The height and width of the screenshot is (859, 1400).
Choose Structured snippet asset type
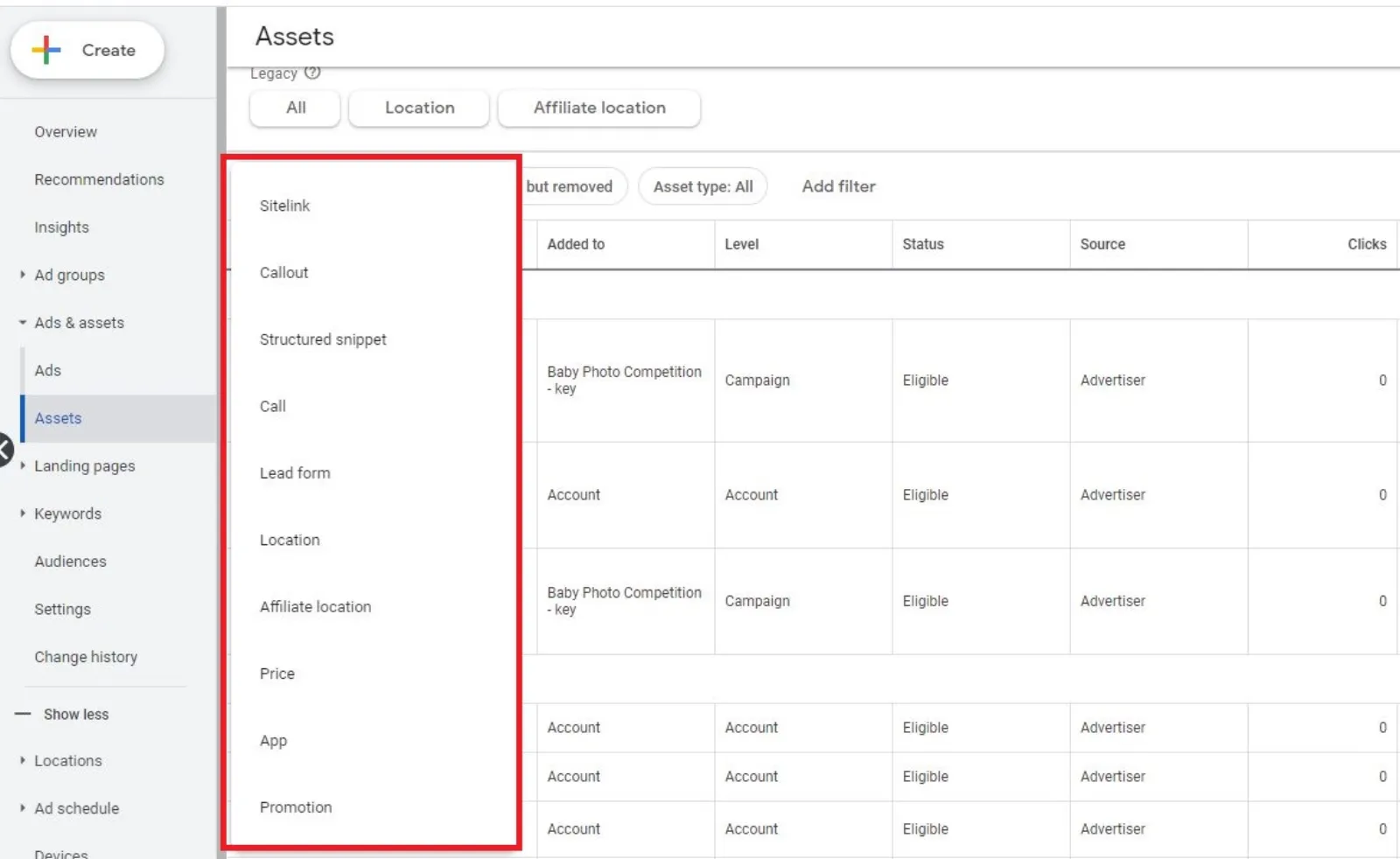[323, 339]
